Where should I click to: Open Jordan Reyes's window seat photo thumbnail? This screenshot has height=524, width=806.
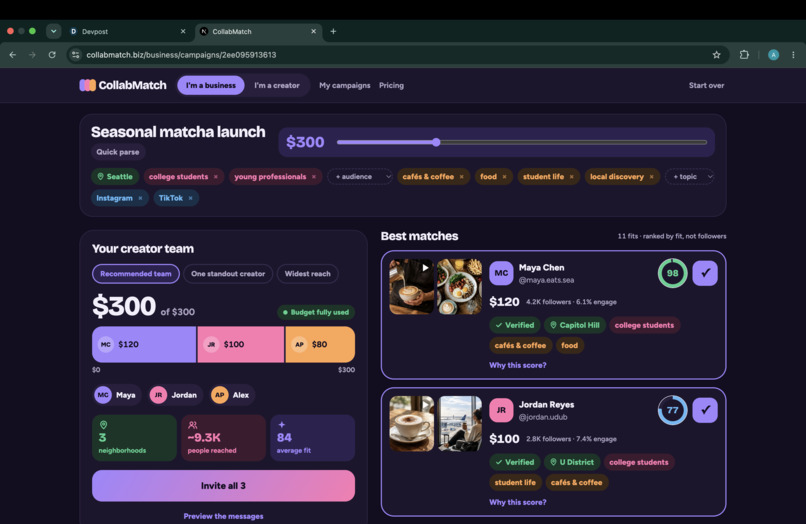pos(460,423)
